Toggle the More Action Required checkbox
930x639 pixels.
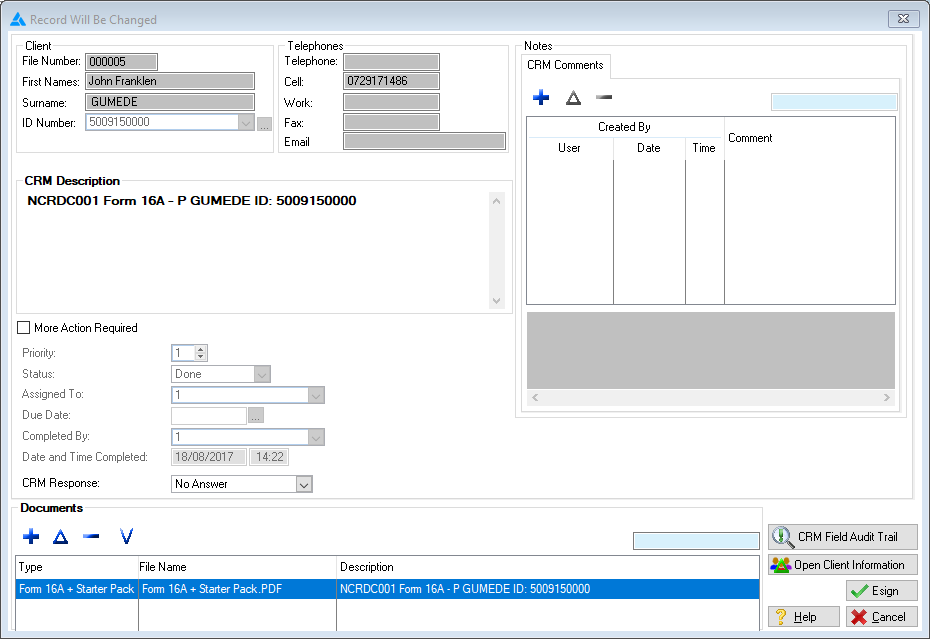pyautogui.click(x=24, y=328)
